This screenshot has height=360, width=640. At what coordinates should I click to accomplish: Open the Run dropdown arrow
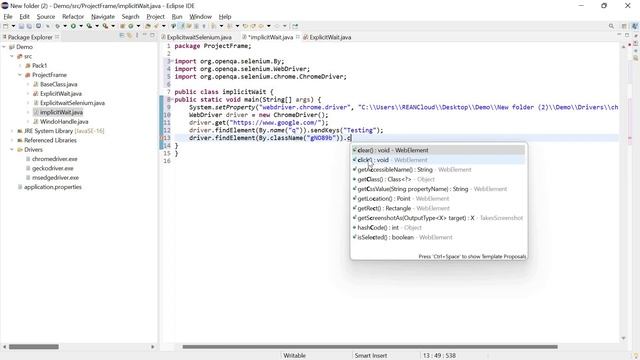point(81,26)
